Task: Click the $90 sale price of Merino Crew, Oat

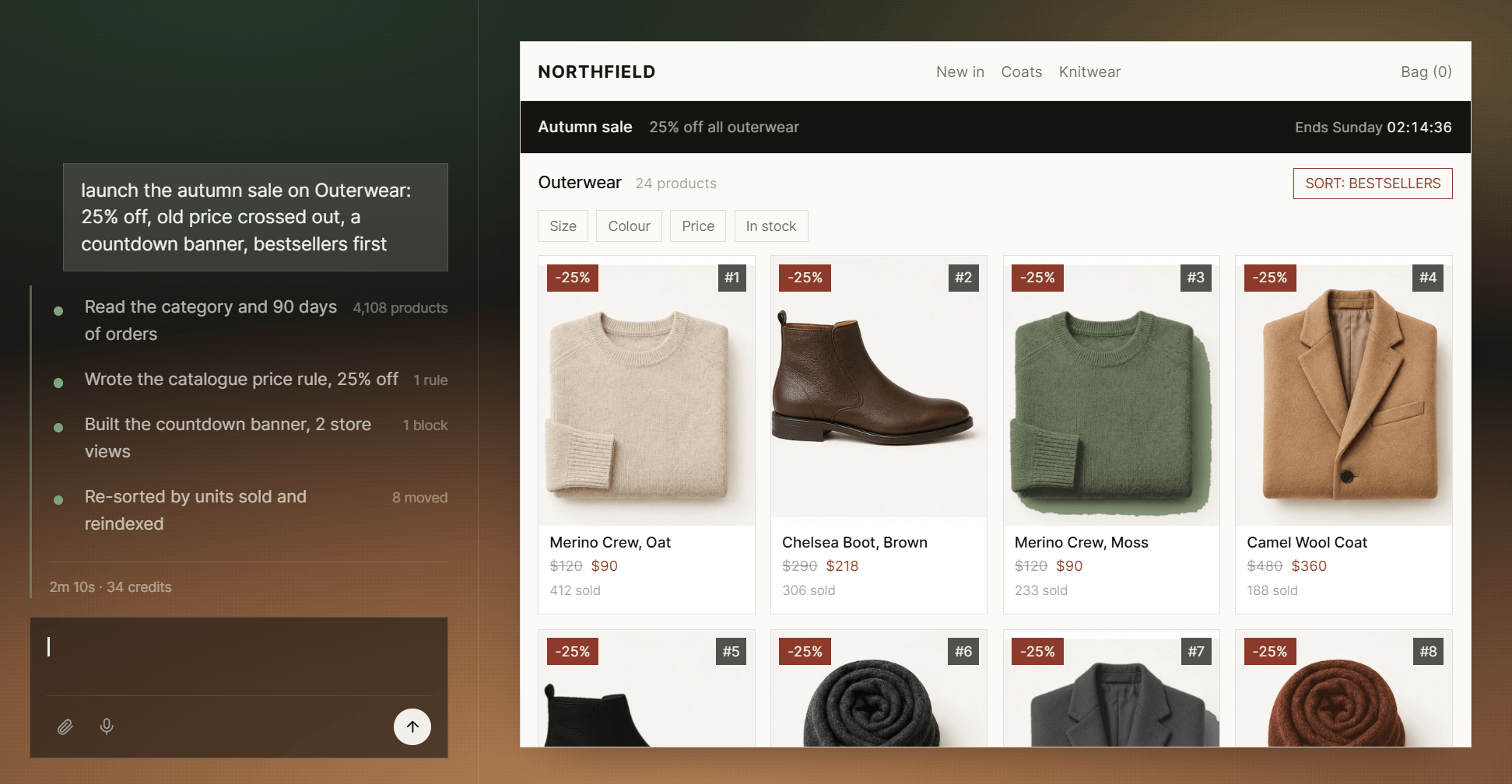Action: [605, 566]
